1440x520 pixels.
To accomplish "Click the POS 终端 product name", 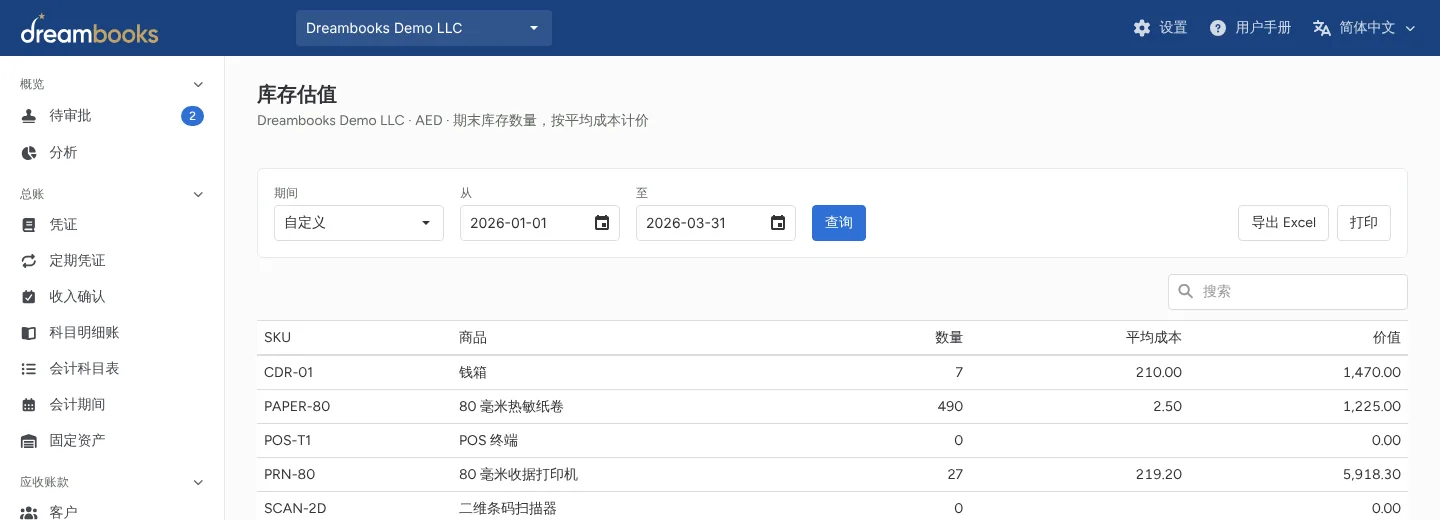I will pyautogui.click(x=489, y=440).
